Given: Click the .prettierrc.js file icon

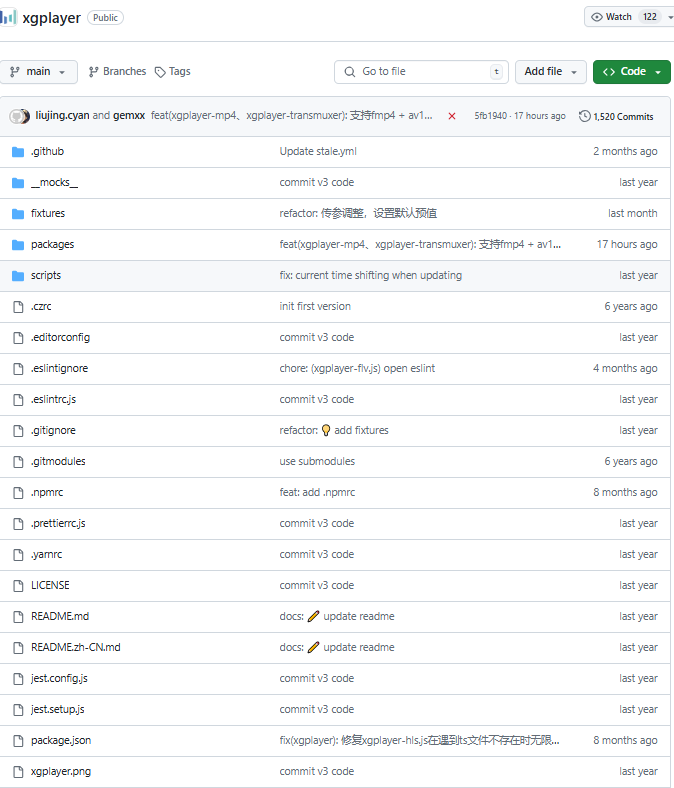Looking at the screenshot, I should [18, 524].
